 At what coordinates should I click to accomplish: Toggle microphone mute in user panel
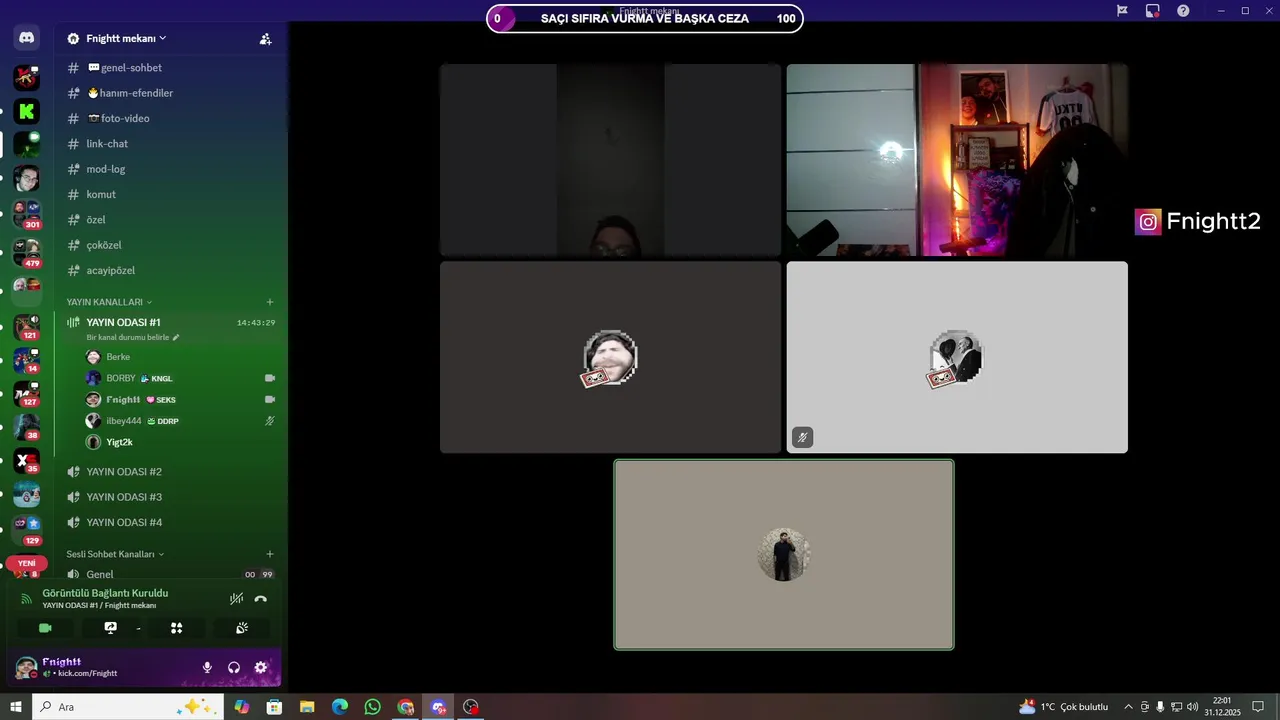pos(207,667)
